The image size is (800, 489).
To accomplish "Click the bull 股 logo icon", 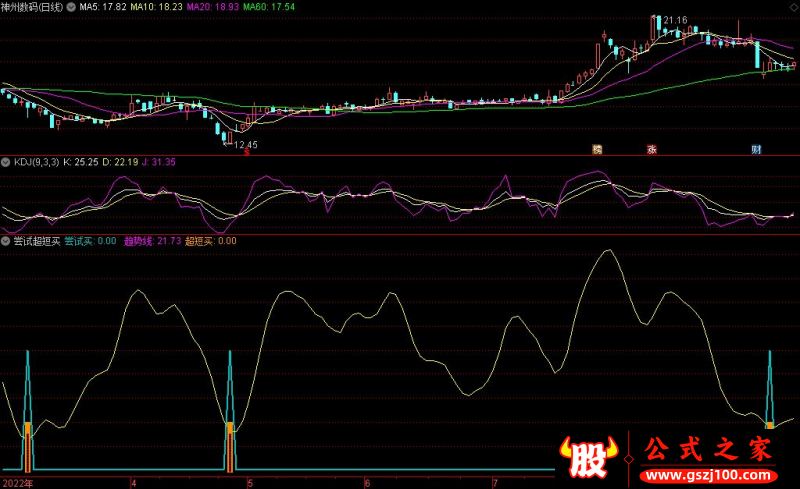I will tap(588, 457).
